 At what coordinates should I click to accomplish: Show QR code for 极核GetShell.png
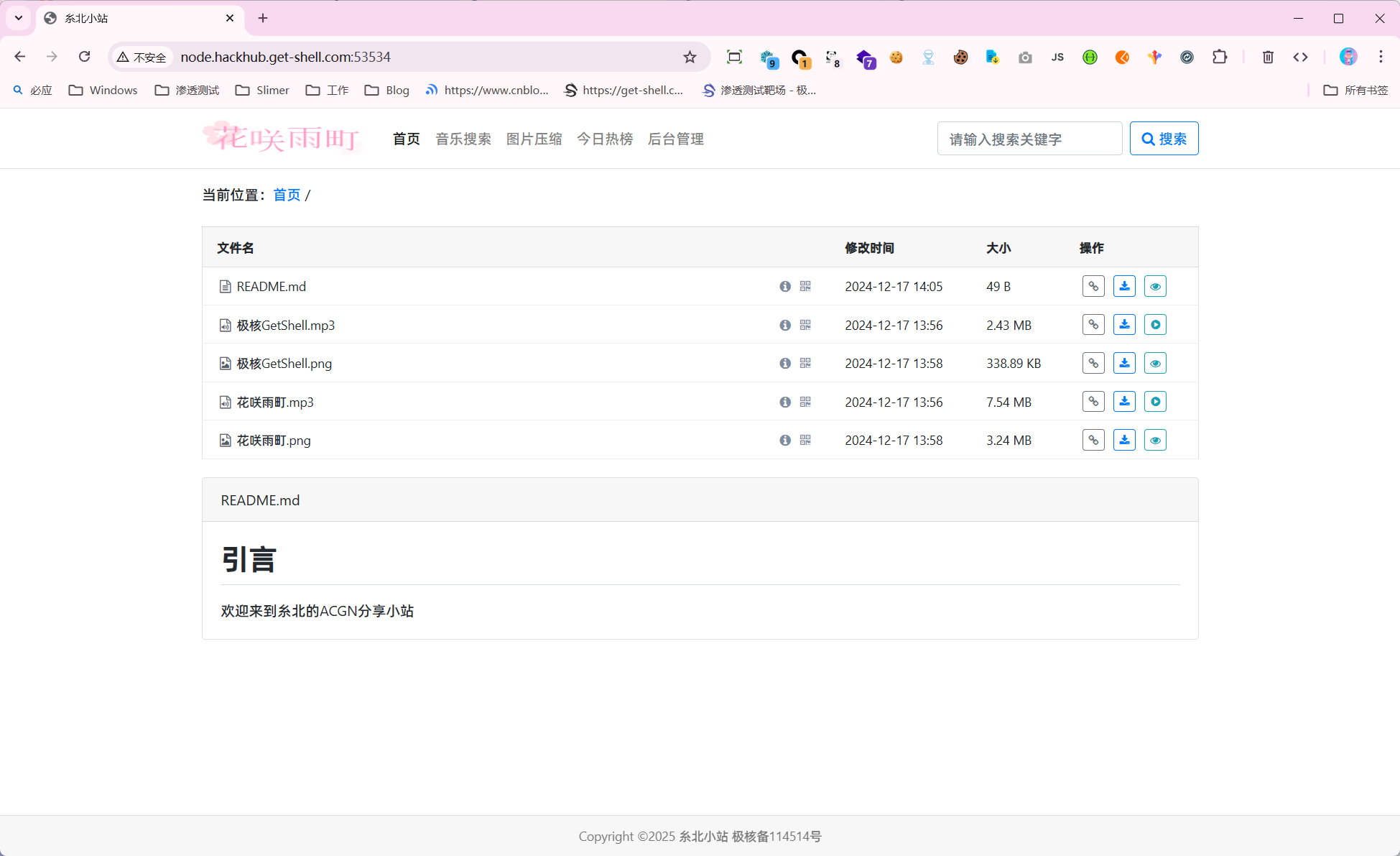pyautogui.click(x=805, y=364)
